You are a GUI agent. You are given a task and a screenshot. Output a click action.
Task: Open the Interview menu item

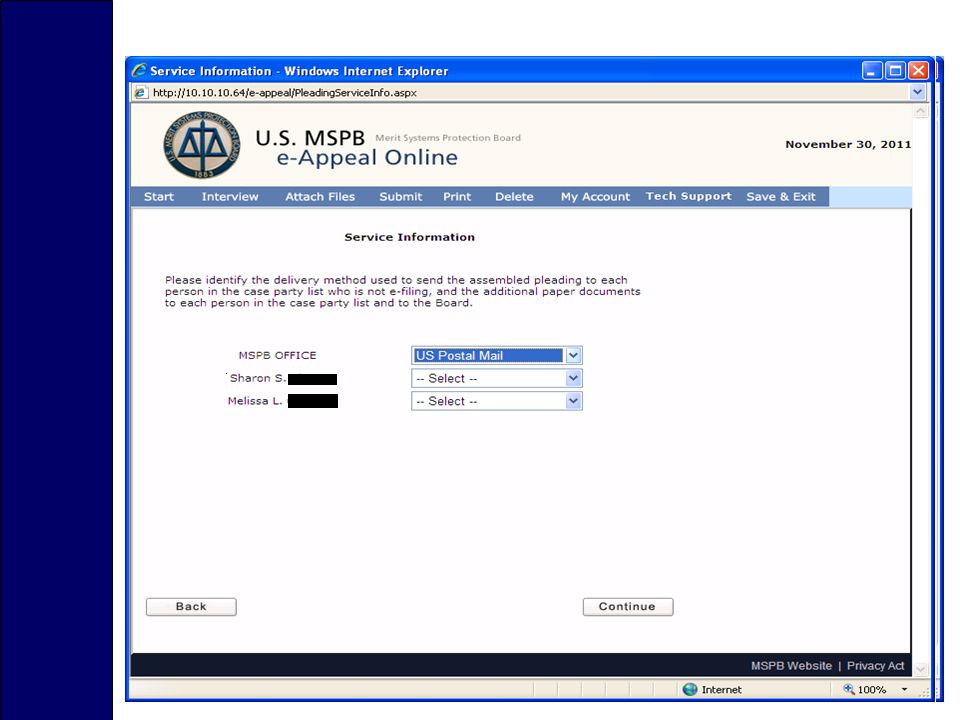pos(230,197)
